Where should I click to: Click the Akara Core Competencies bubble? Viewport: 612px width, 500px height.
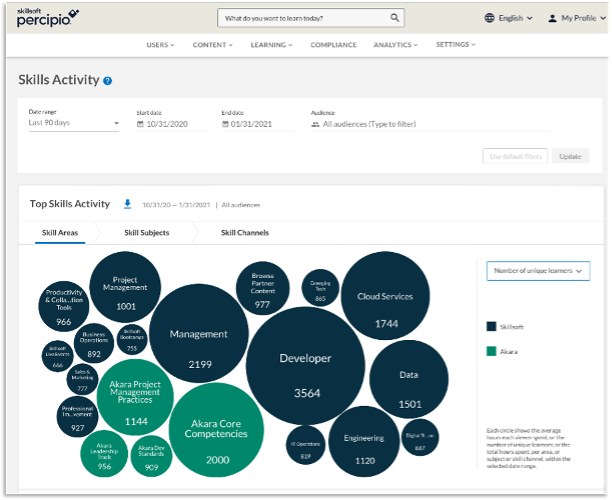click(216, 430)
